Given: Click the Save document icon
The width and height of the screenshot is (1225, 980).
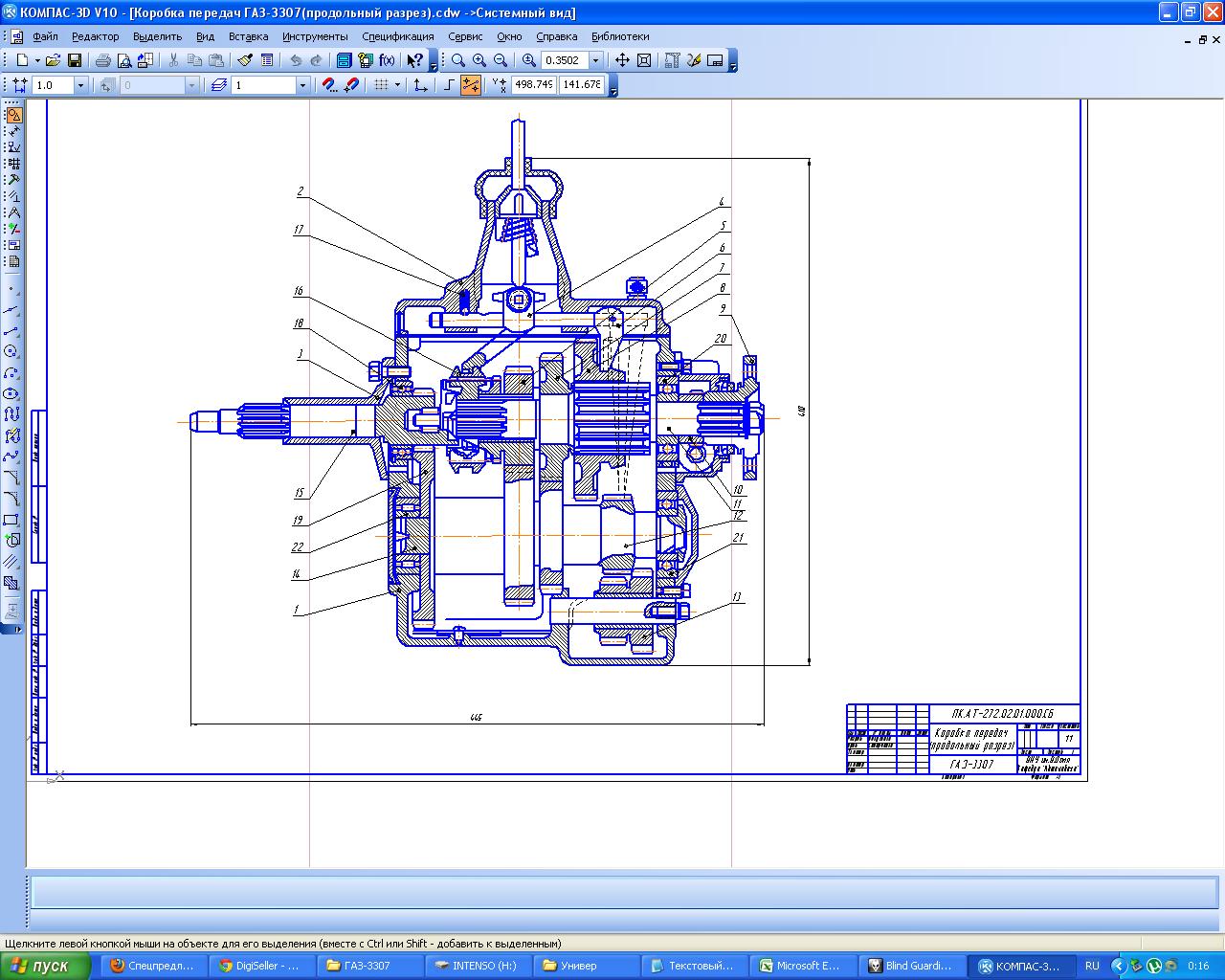Looking at the screenshot, I should [x=74, y=60].
